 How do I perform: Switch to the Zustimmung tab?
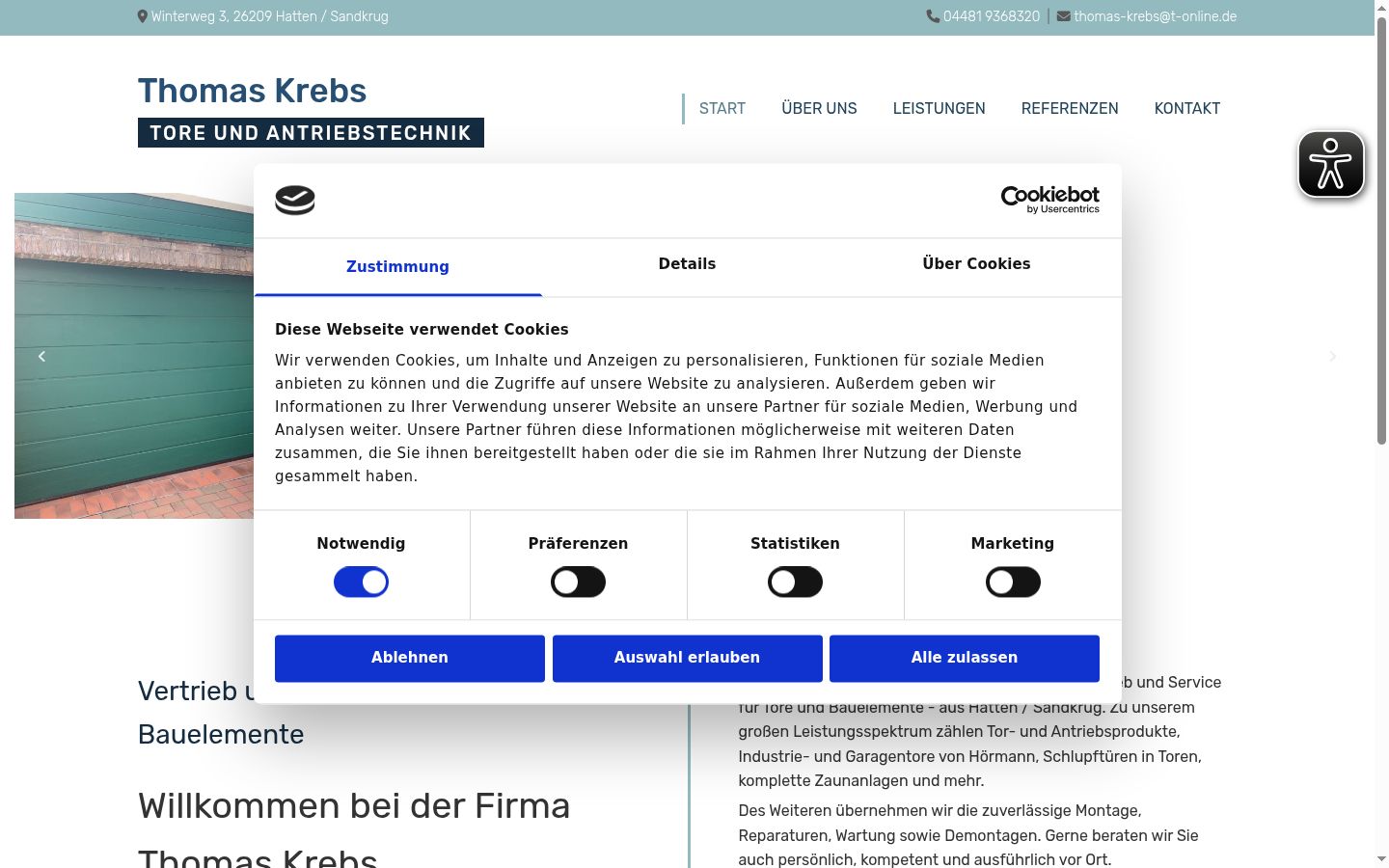point(397,267)
